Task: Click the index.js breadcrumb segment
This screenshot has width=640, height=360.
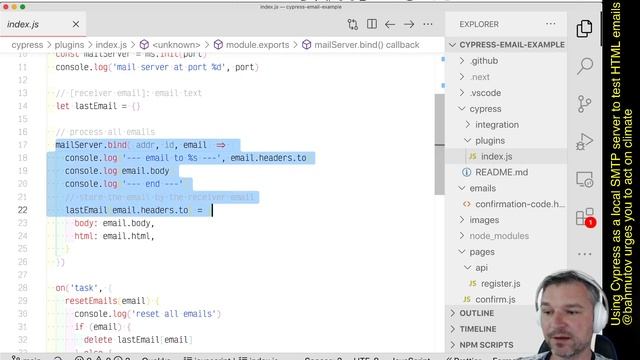Action: (x=111, y=45)
